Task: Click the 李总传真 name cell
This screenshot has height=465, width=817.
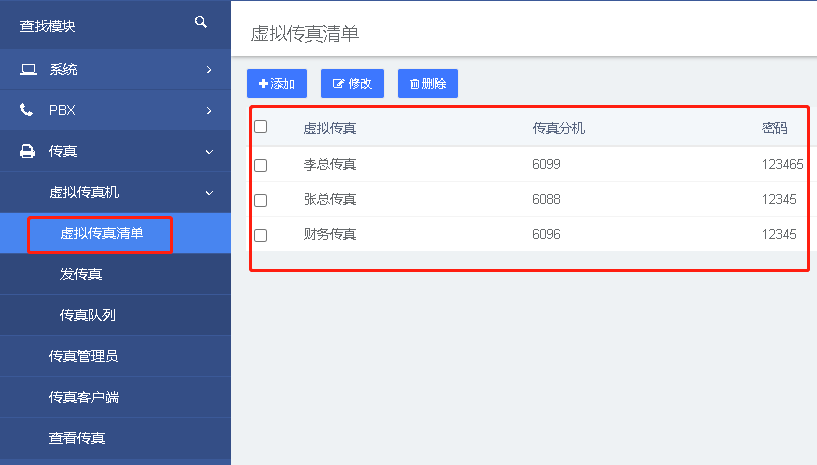Action: coord(330,165)
